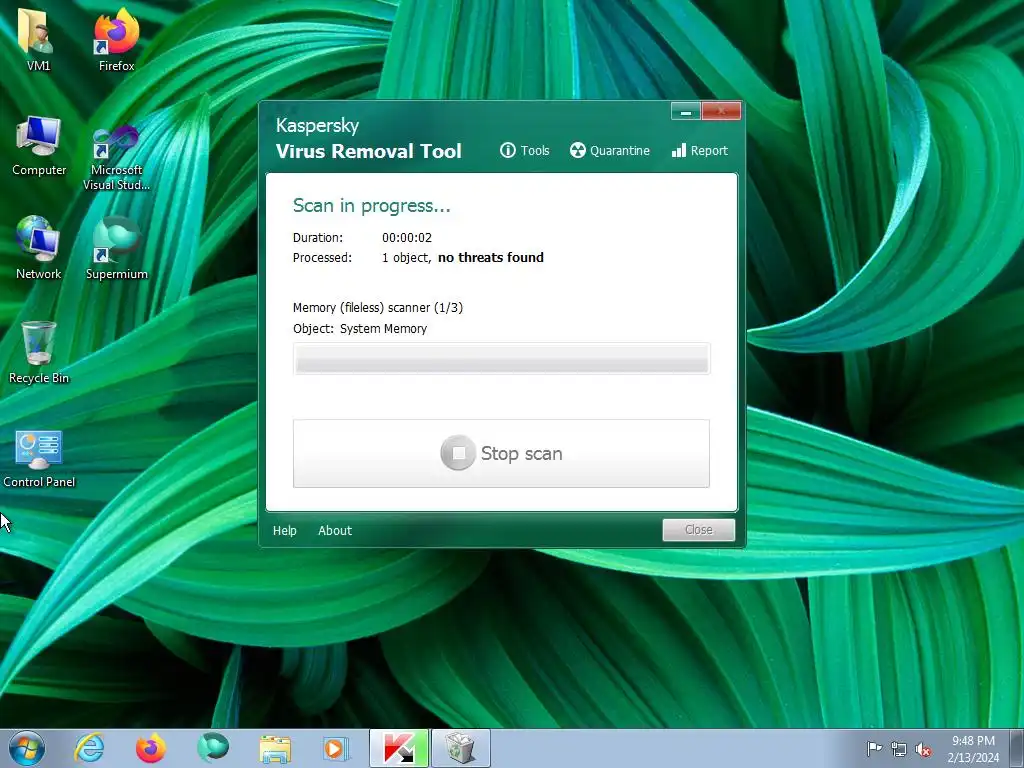
Task: Launch Internet Explorer from taskbar
Action: coord(89,748)
